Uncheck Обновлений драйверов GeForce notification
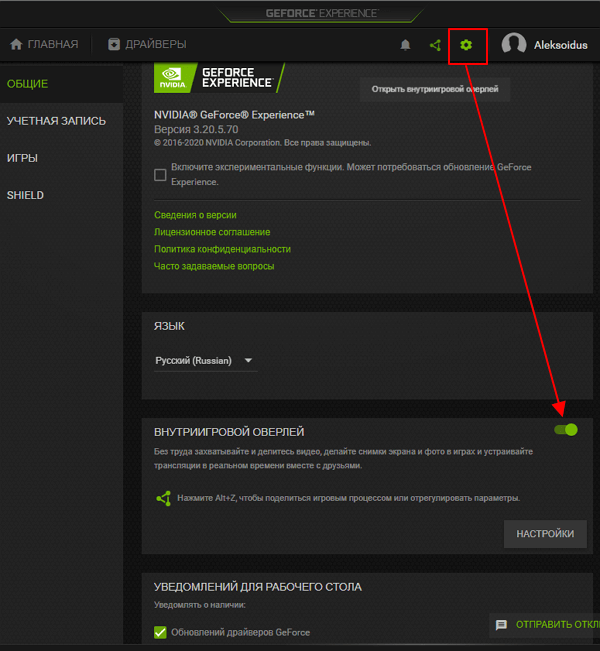 (x=160, y=632)
